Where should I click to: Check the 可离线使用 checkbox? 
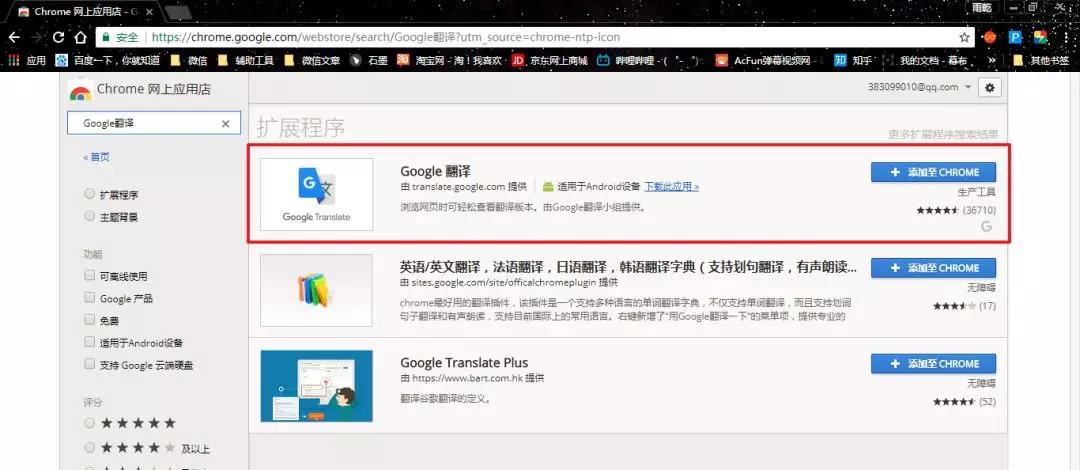pyautogui.click(x=90, y=276)
